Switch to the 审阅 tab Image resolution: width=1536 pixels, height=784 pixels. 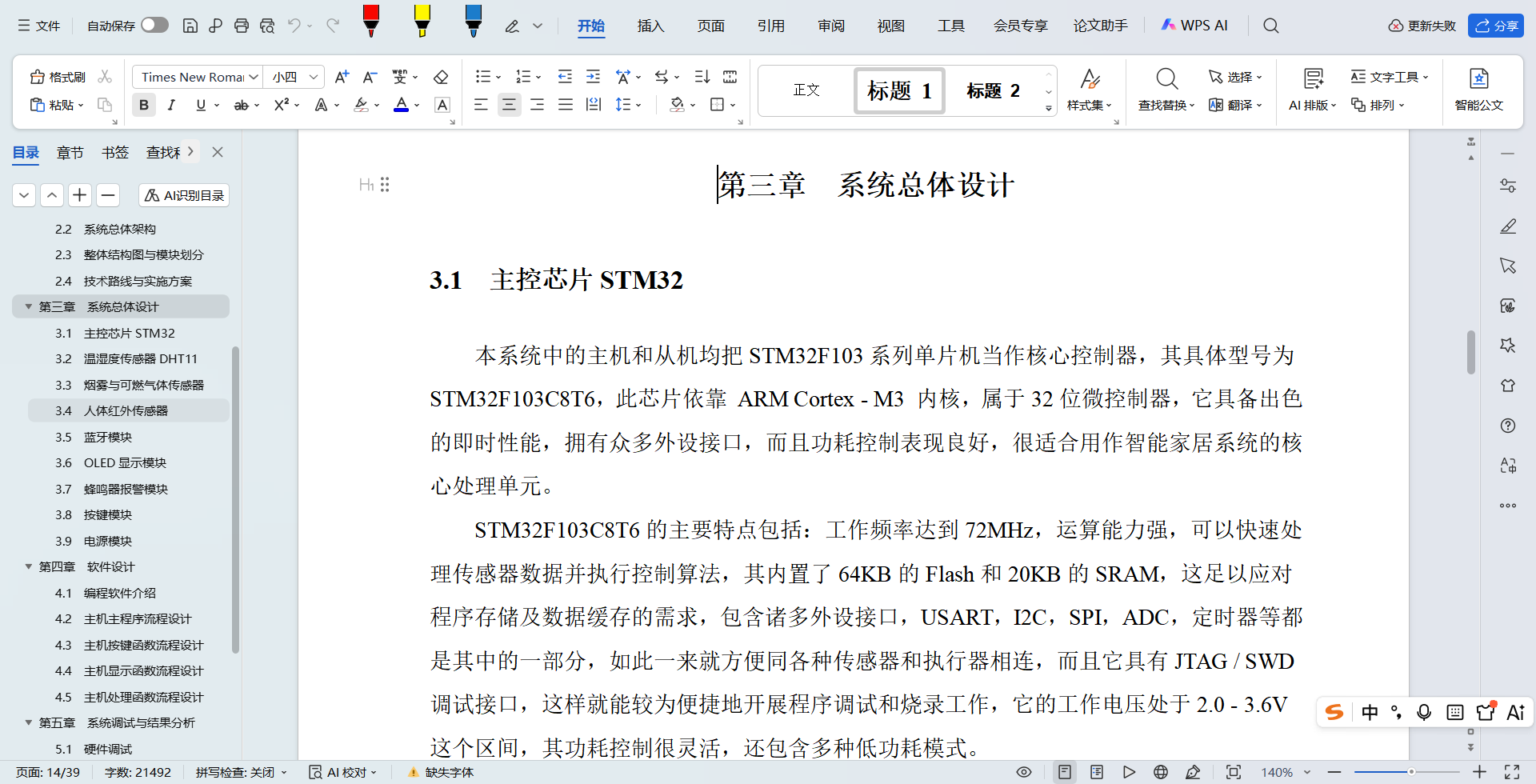(x=831, y=26)
